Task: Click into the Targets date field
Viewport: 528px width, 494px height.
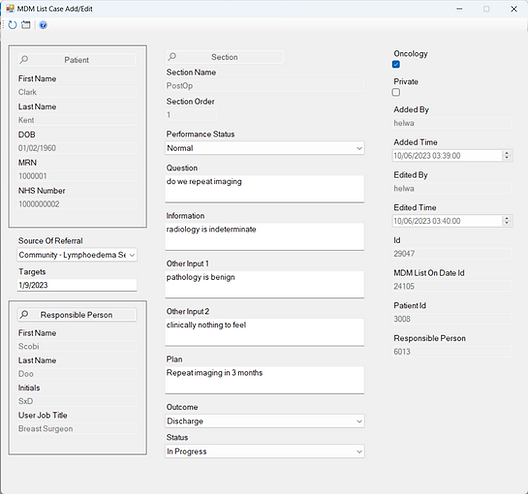Action: [77, 285]
